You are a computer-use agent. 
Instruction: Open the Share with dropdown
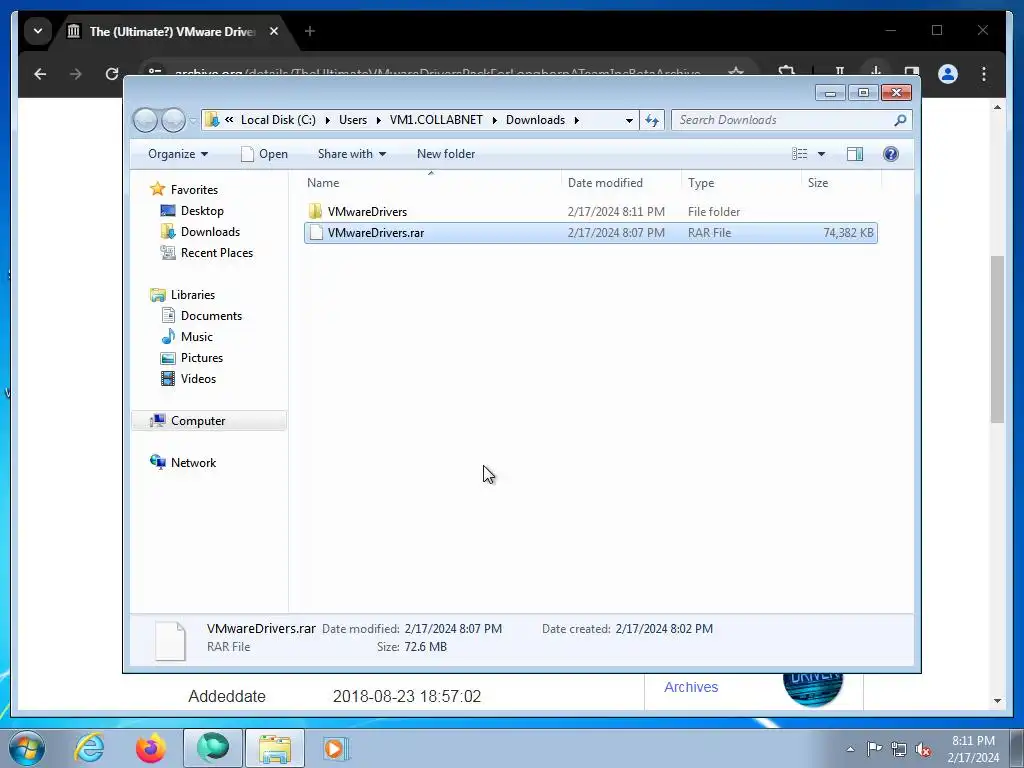click(352, 154)
